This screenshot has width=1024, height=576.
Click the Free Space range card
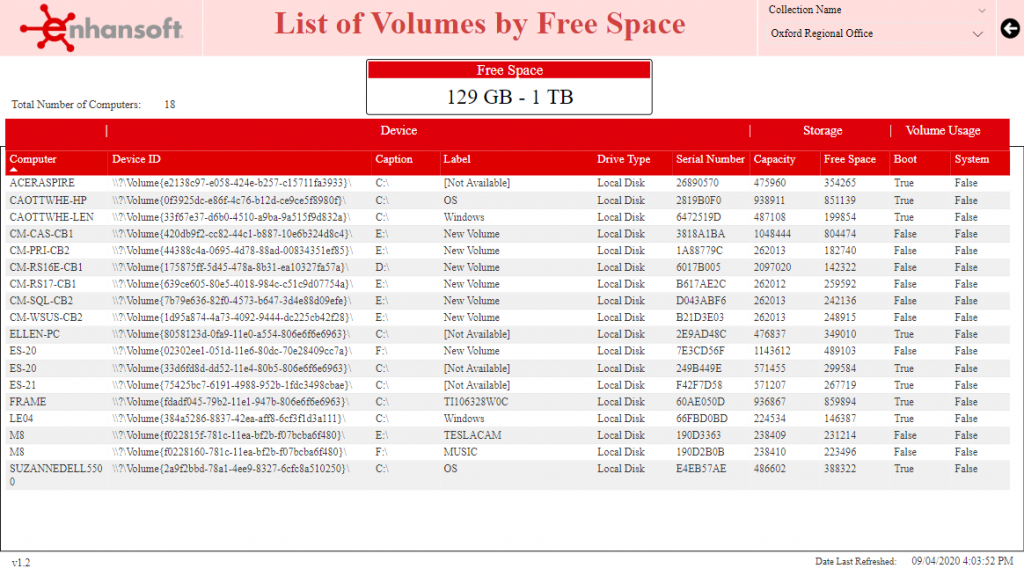click(509, 87)
